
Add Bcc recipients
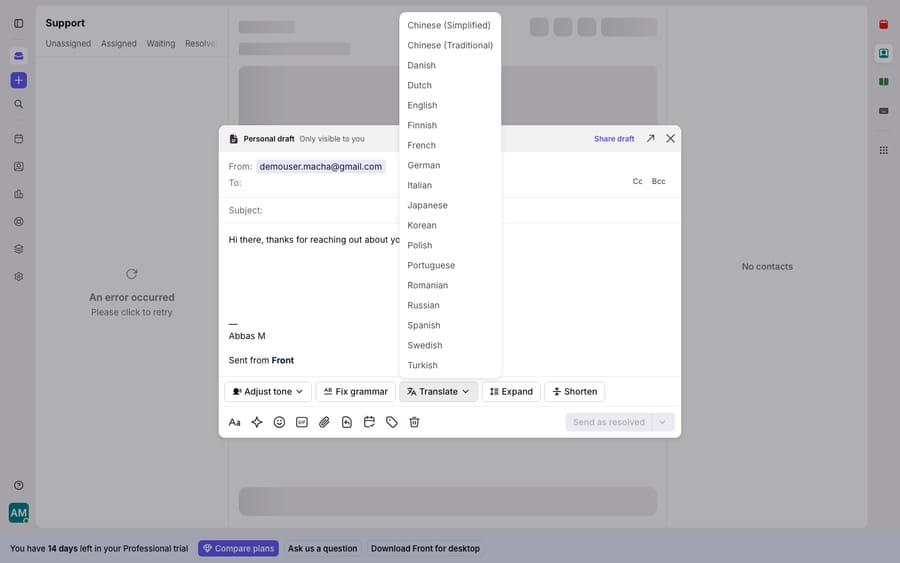point(658,181)
